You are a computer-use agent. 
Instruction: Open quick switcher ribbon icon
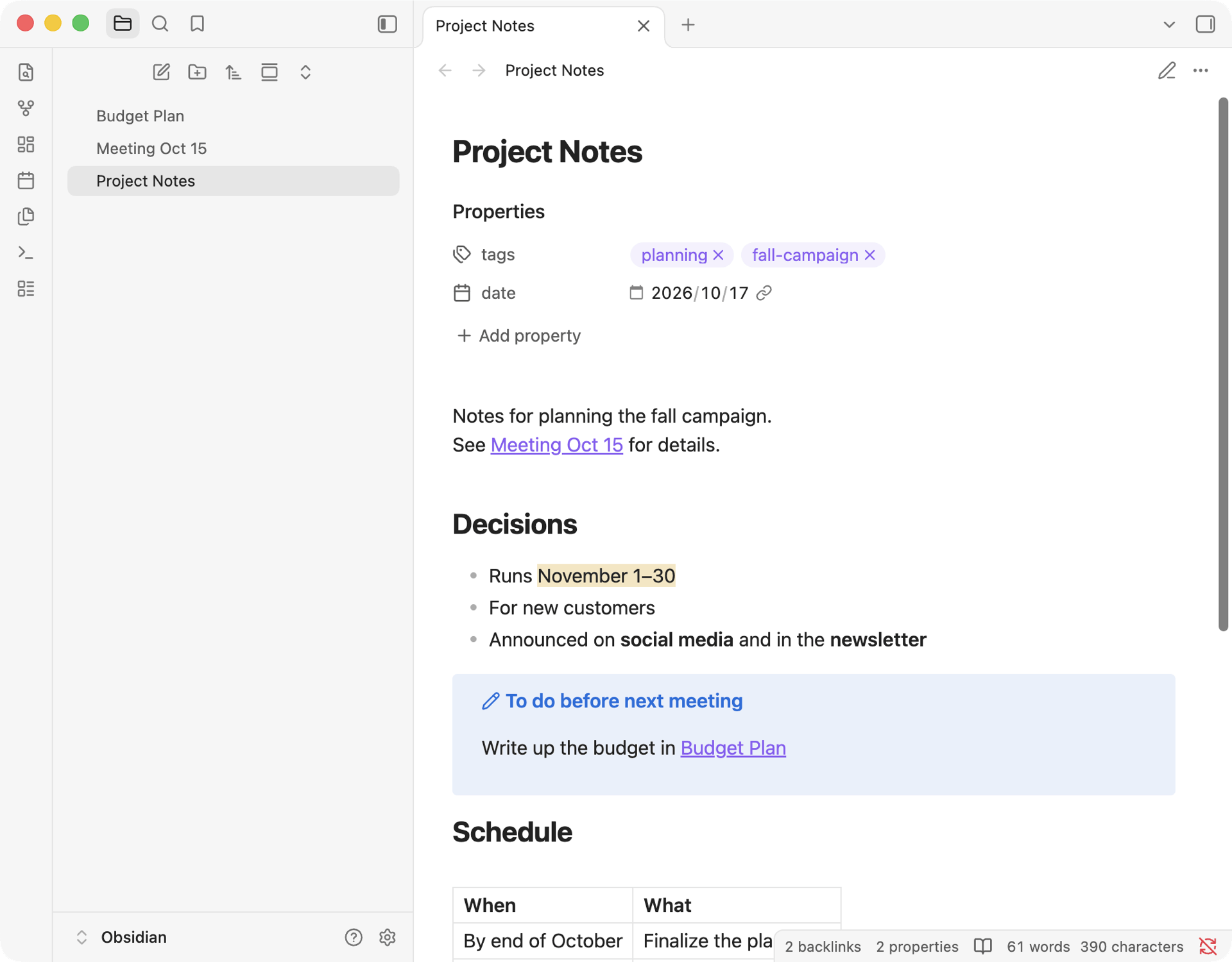coord(26,72)
